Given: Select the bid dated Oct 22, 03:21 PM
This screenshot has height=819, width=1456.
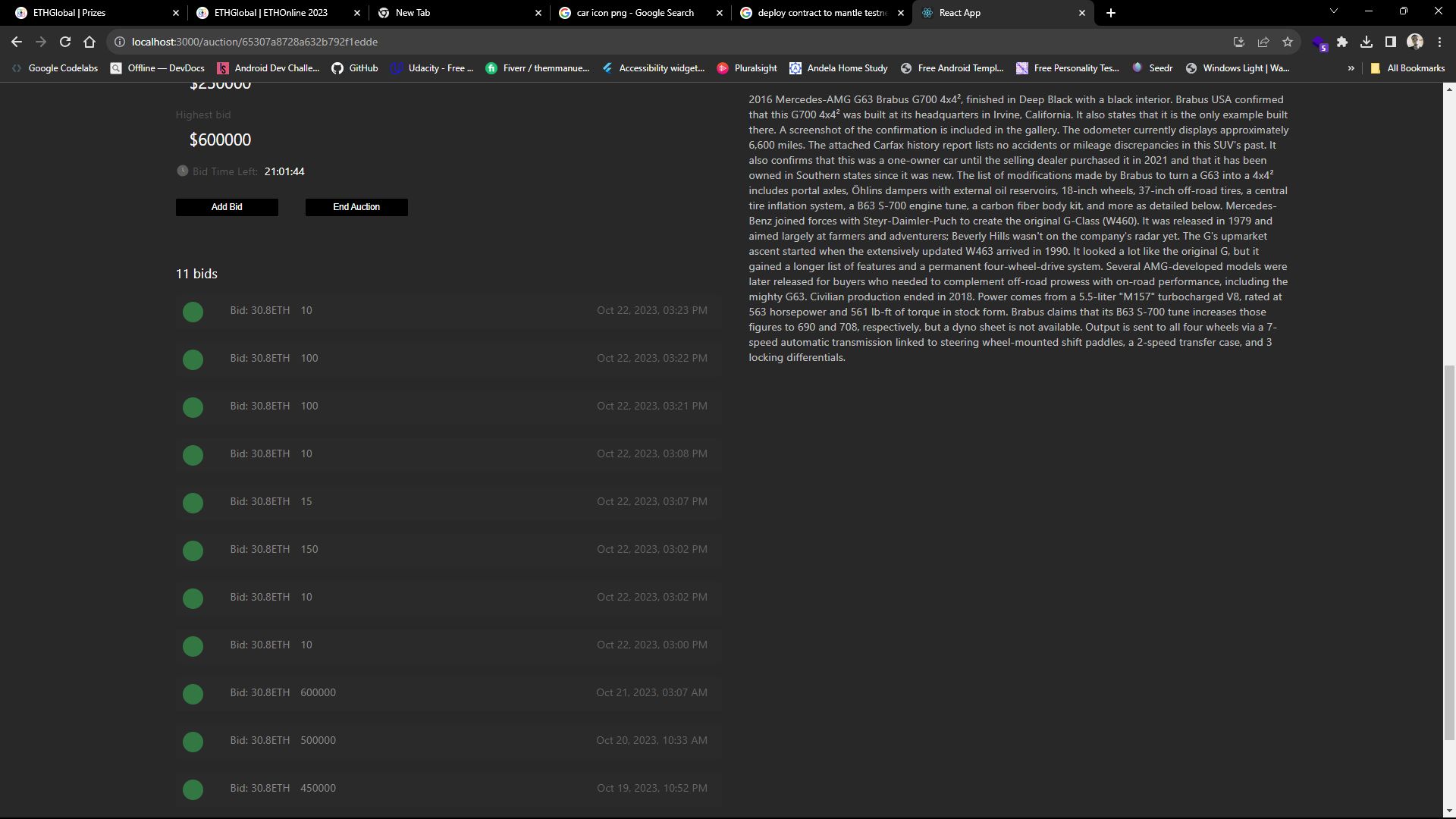Looking at the screenshot, I should coord(448,407).
